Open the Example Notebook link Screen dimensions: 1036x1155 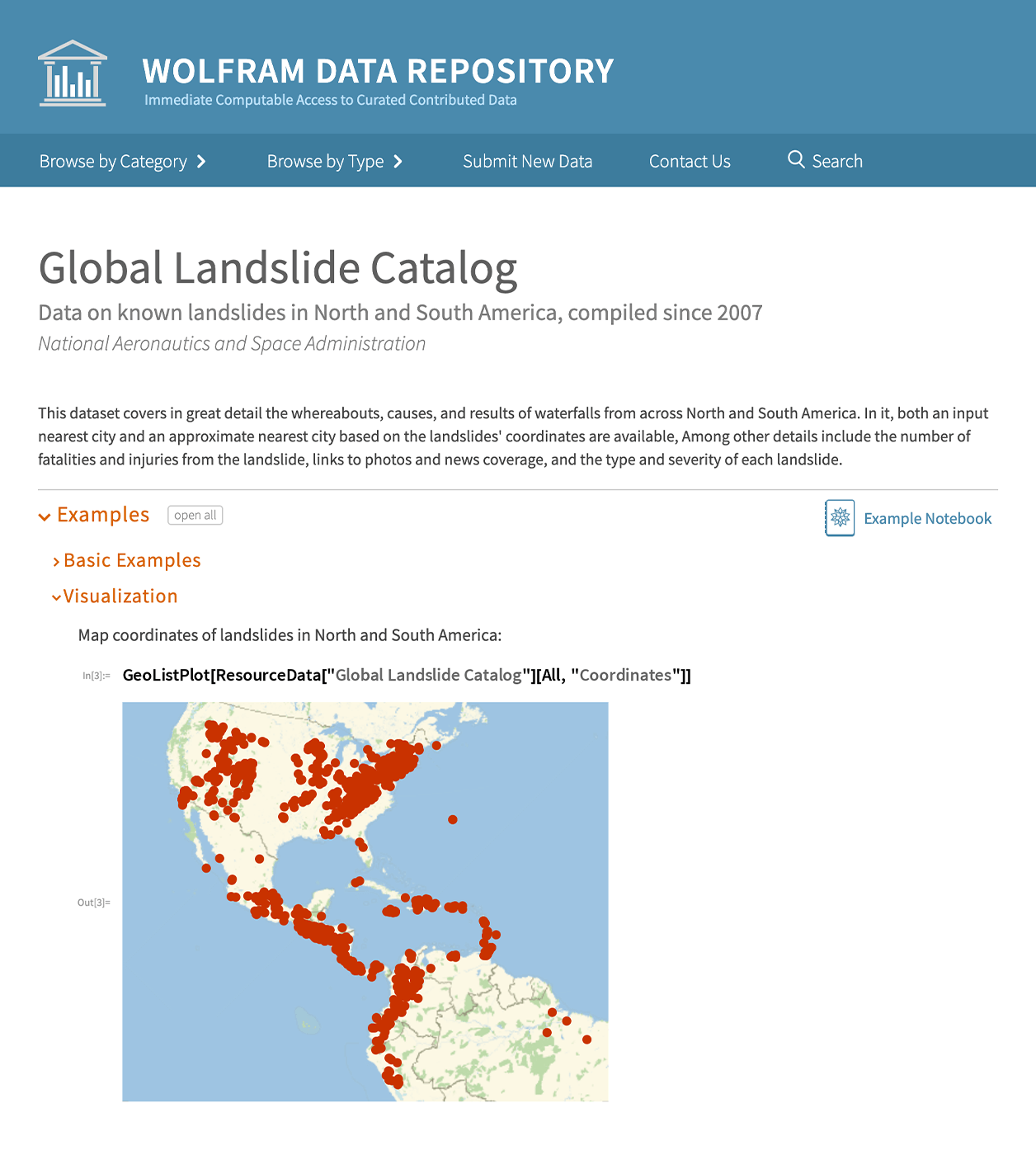tap(927, 519)
